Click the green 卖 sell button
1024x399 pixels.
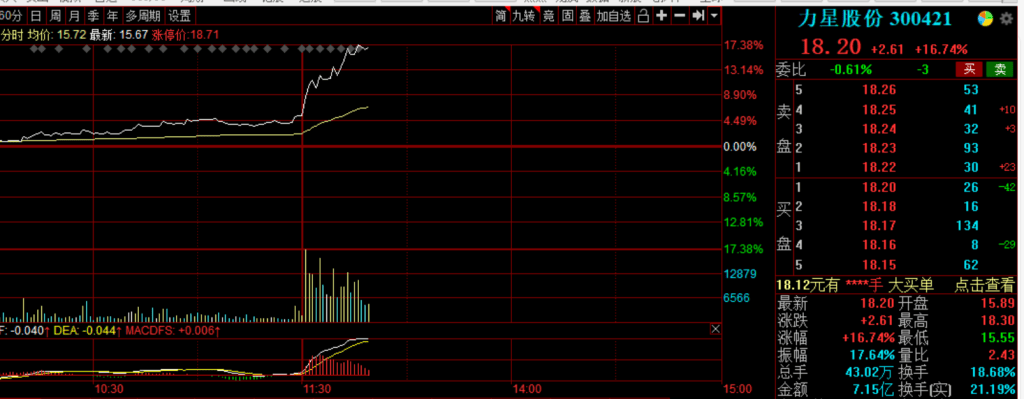click(x=999, y=70)
